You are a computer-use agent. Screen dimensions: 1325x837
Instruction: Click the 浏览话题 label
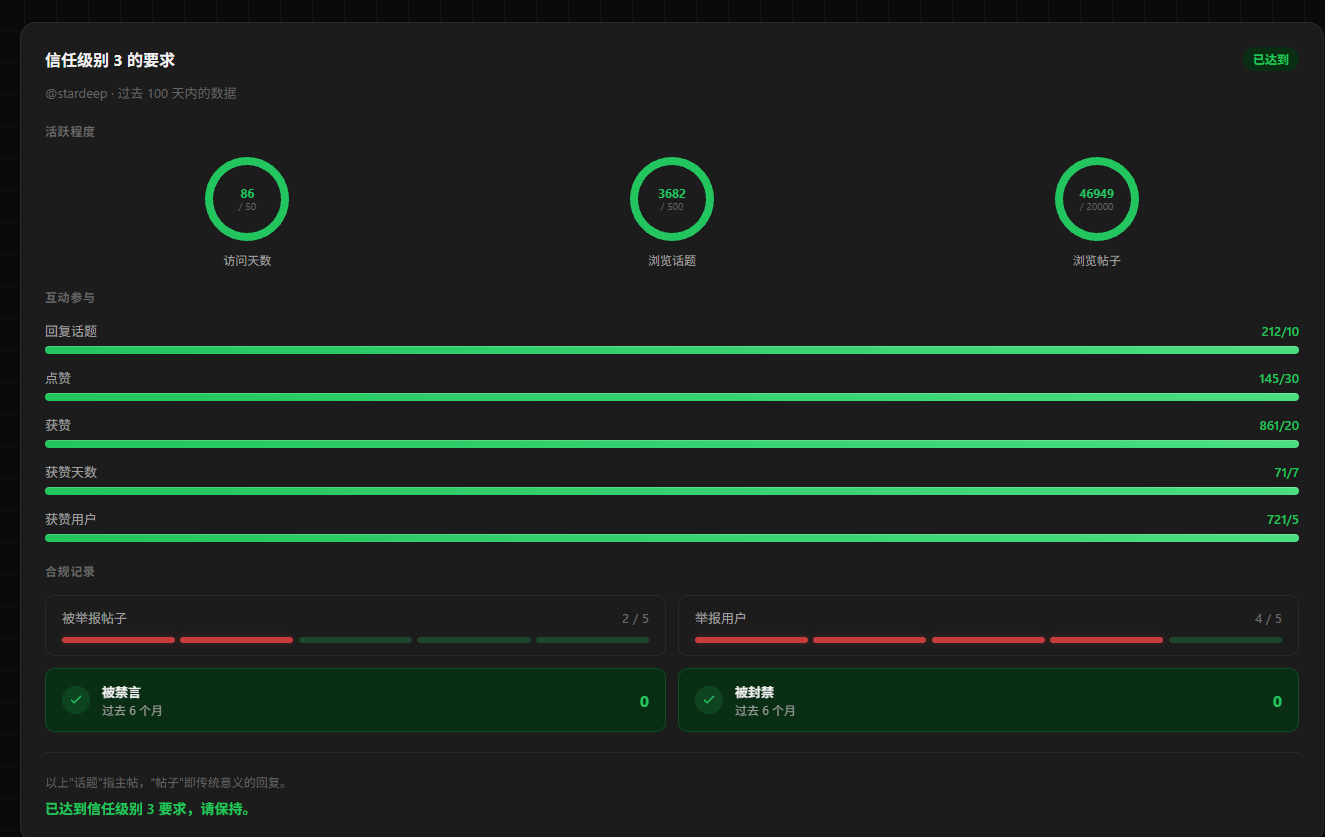point(672,261)
